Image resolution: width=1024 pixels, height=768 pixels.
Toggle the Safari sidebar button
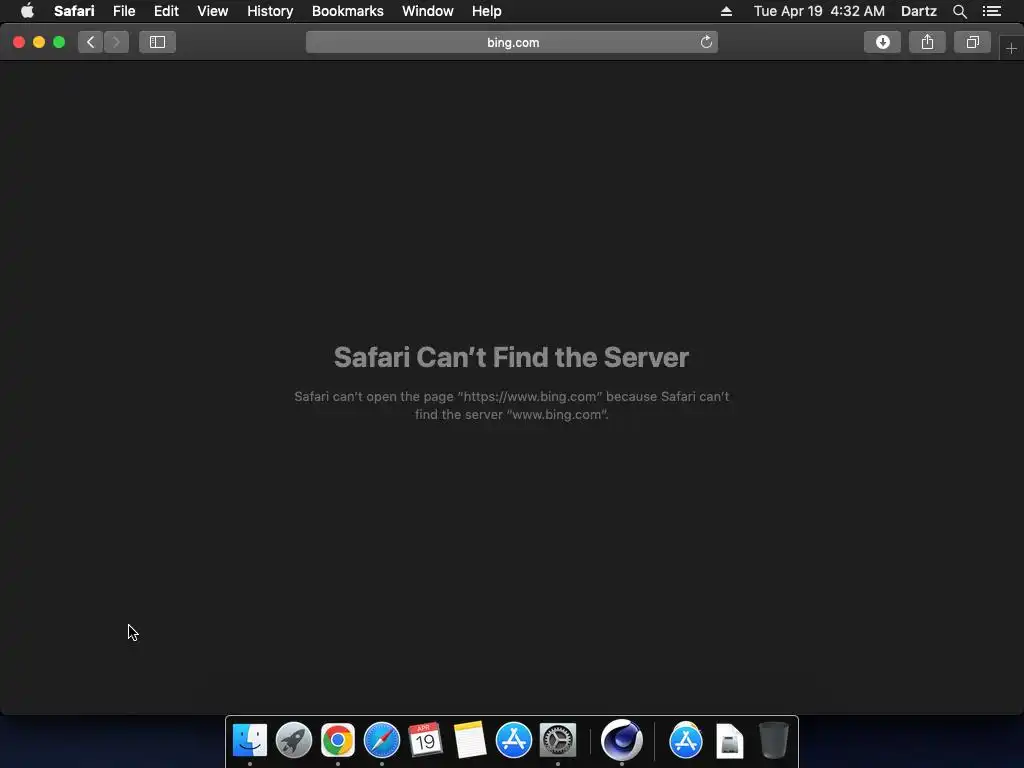click(157, 42)
